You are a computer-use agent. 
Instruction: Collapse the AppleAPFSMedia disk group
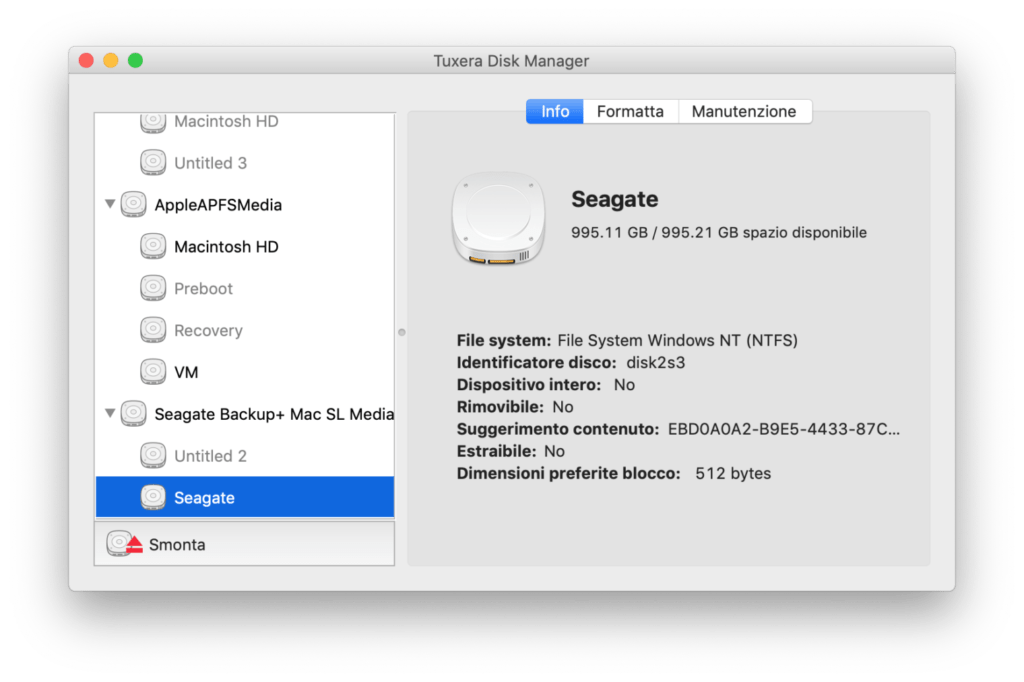pyautogui.click(x=110, y=204)
